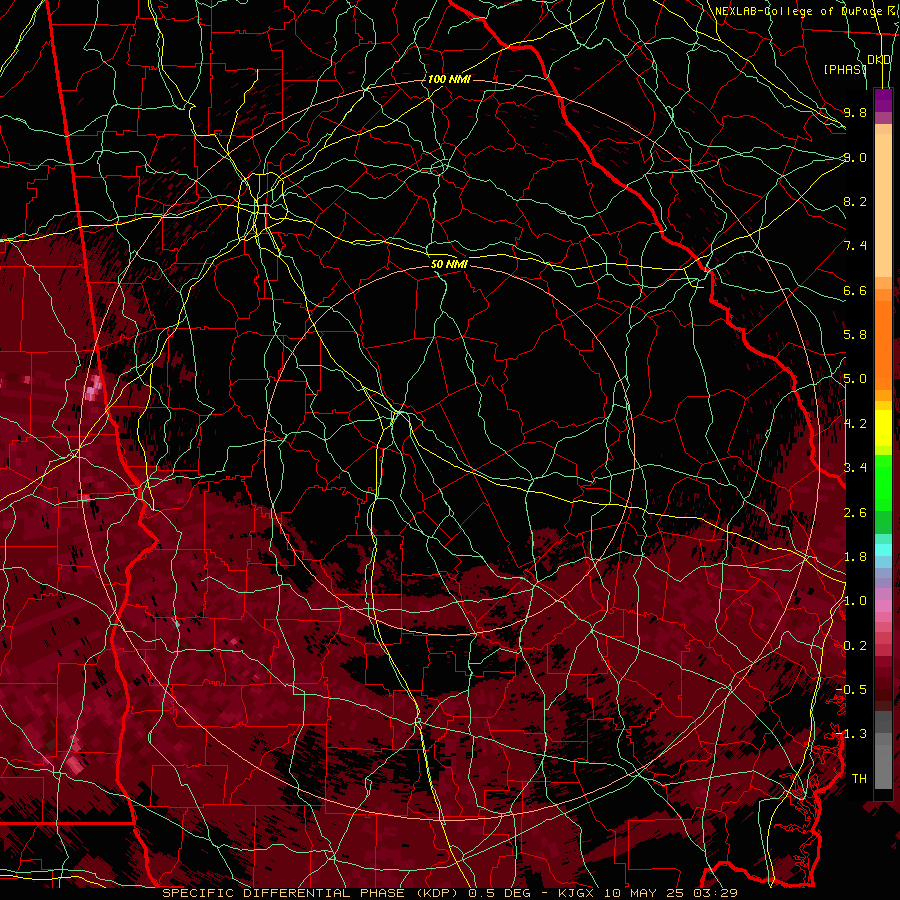Viewport: 900px width, 900px height.
Task: Click the 9.8 scale value
Action: 855,112
